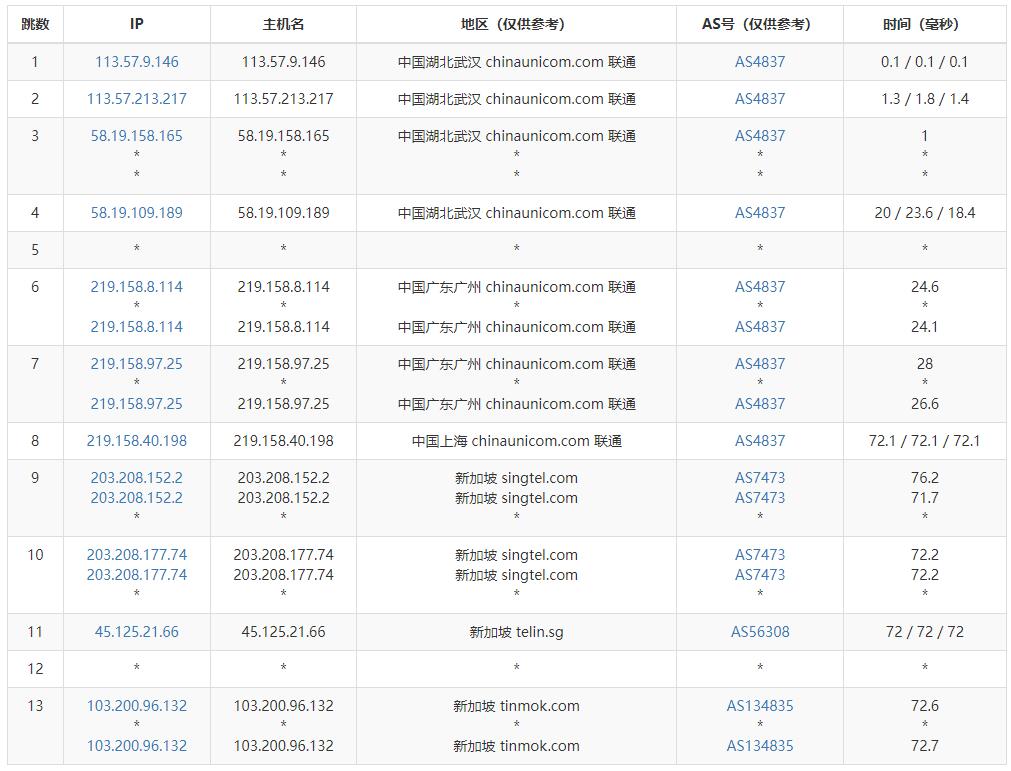Click the 跳数 column header
The height and width of the screenshot is (771, 1011).
coord(35,24)
